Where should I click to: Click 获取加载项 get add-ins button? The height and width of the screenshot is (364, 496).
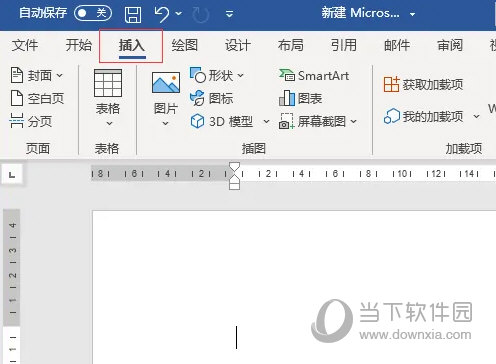pos(423,84)
